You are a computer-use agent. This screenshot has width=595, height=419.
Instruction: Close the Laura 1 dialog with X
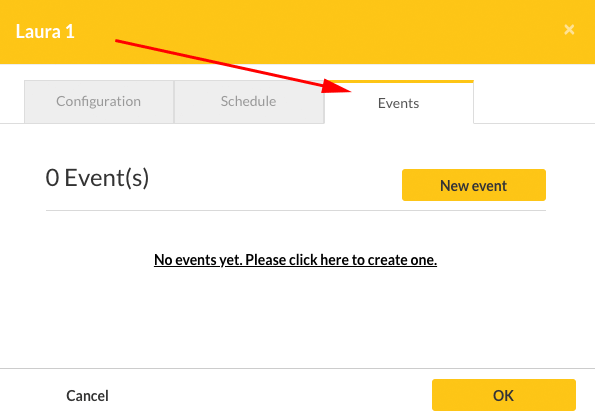tap(569, 30)
